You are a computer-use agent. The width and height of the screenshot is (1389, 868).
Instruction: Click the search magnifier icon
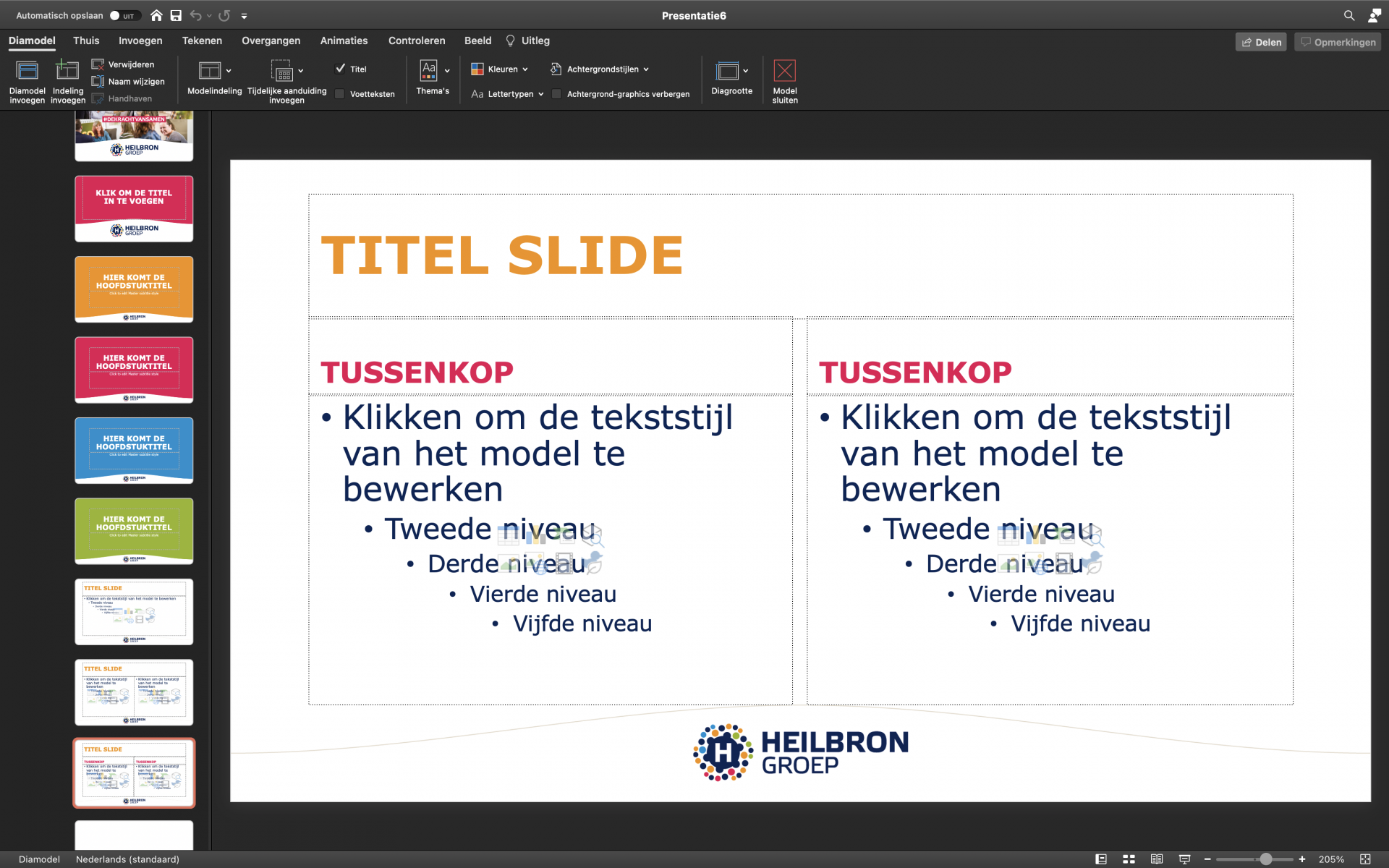click(1348, 15)
